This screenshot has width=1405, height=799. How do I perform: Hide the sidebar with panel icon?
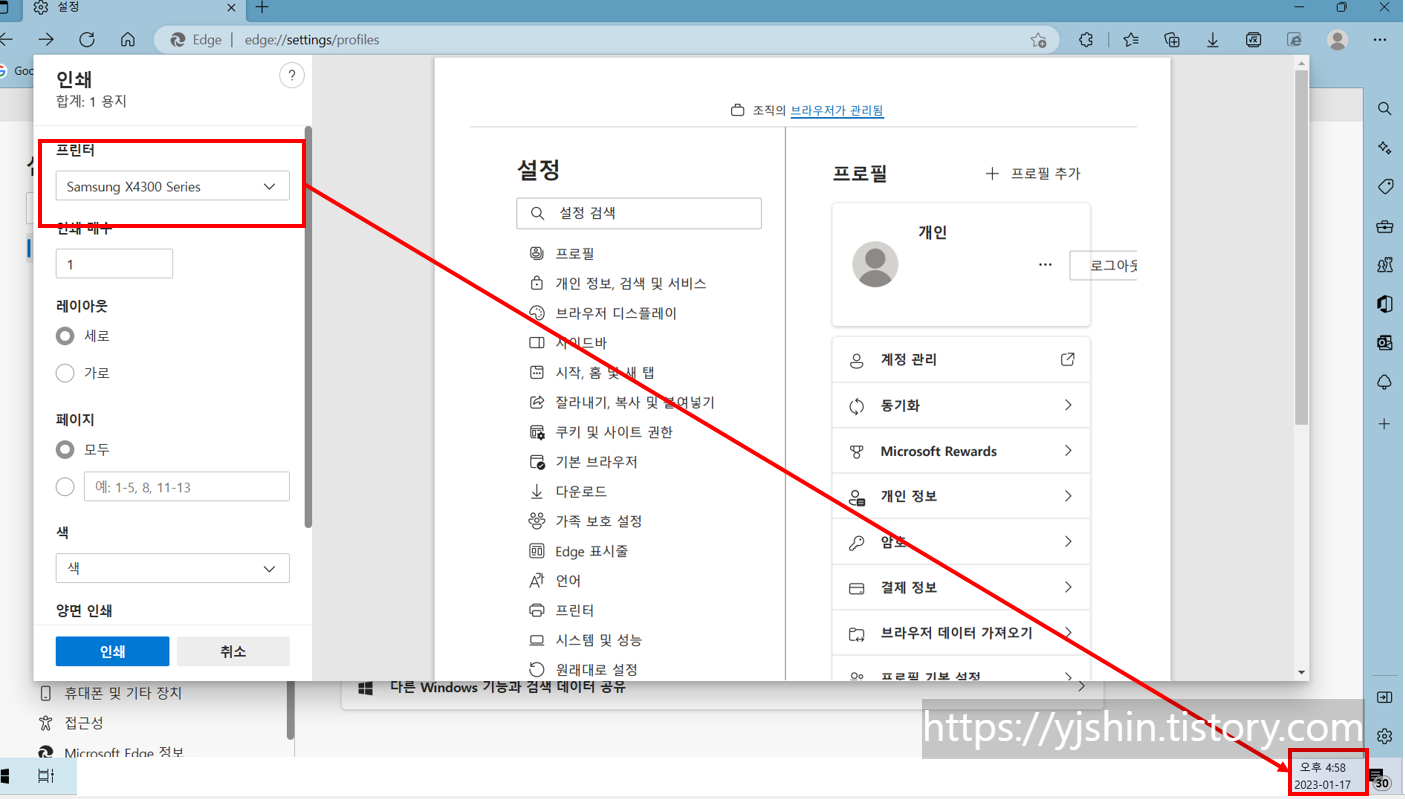[1385, 697]
